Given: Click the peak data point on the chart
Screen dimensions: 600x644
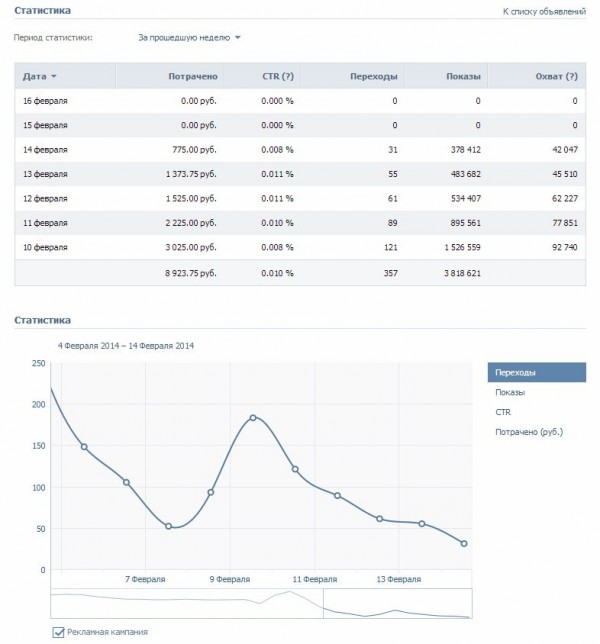Looking at the screenshot, I should [253, 417].
